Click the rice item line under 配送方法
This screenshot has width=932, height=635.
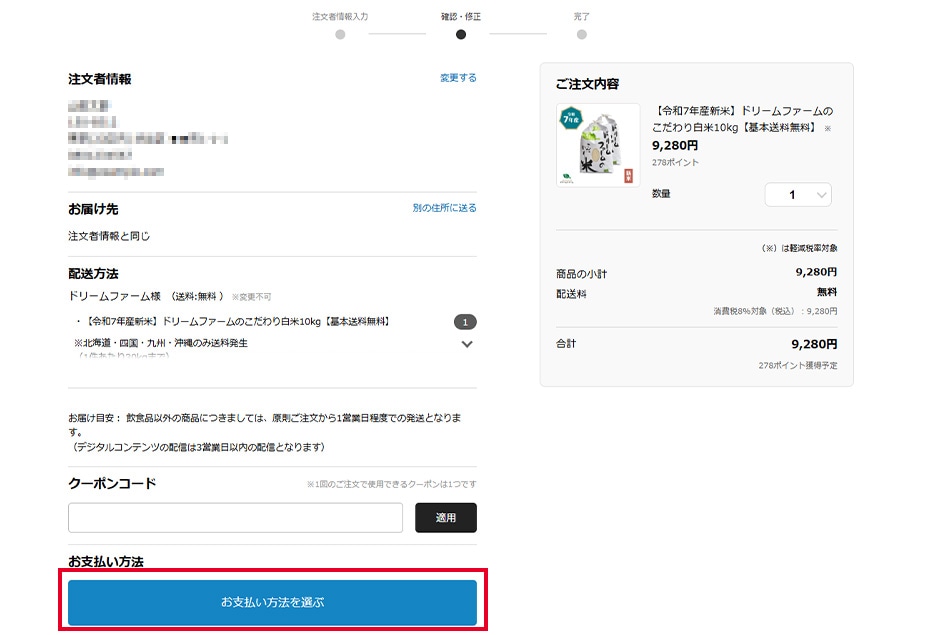point(235,322)
